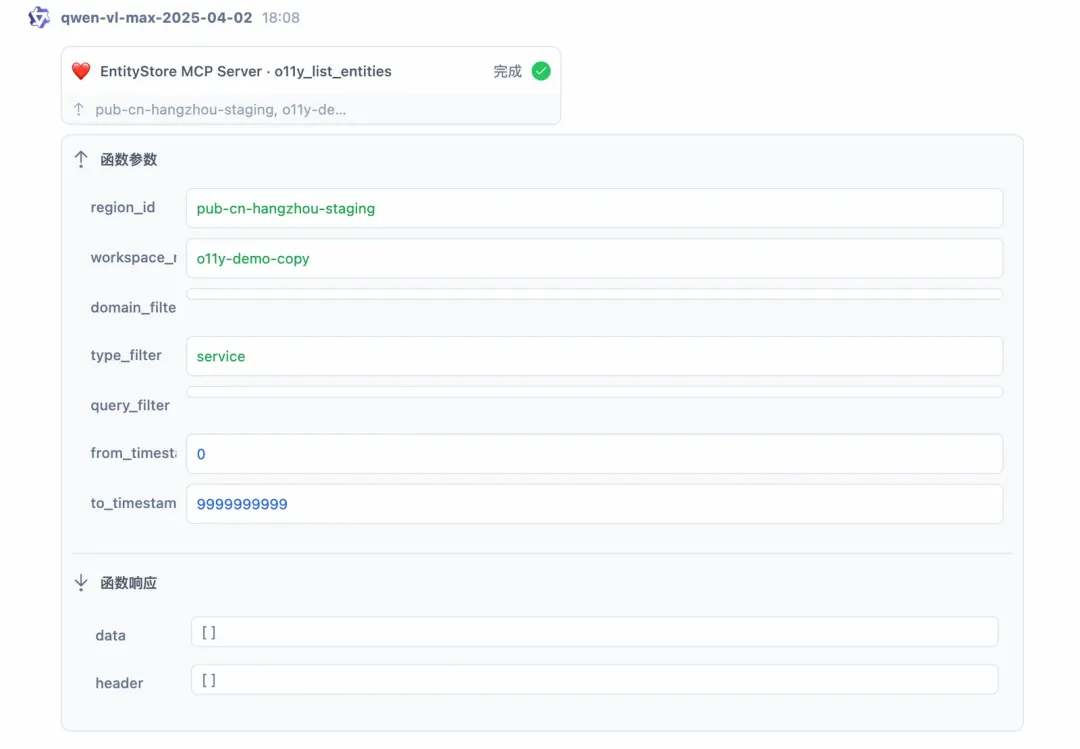Screen dimensions: 1080x749
Task: Click the Qwen model avatar icon
Action: (39, 17)
